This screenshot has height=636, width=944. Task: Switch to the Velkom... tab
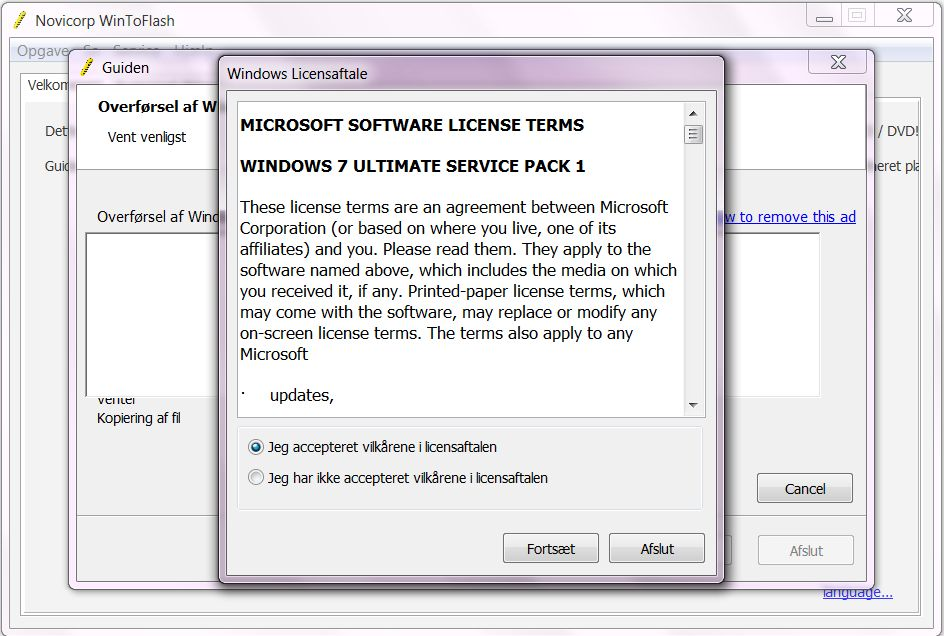pos(47,85)
